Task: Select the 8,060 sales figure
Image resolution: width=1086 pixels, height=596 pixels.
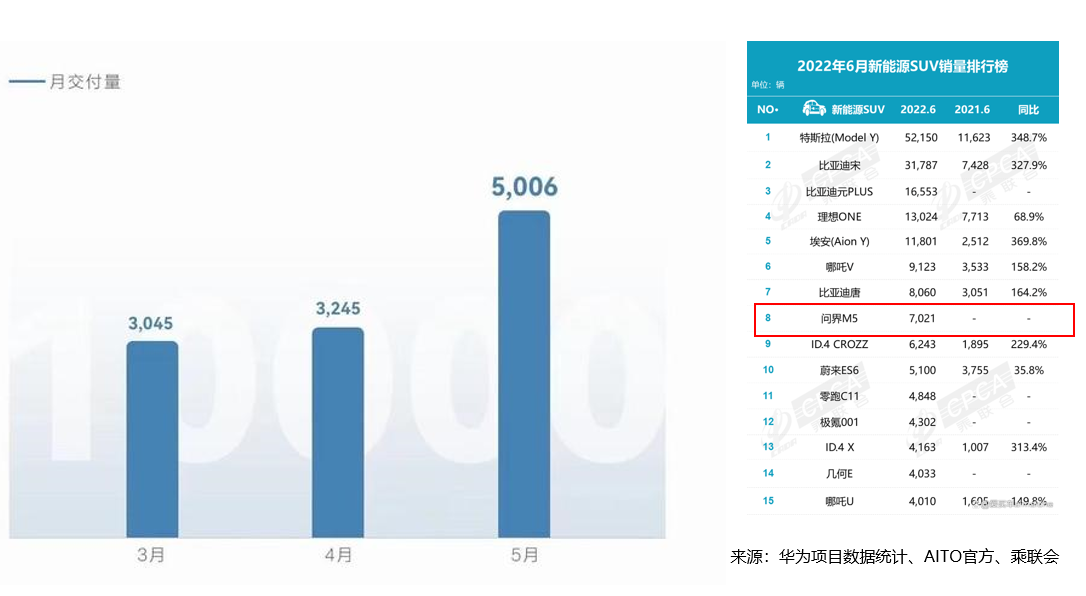Action: (923, 293)
